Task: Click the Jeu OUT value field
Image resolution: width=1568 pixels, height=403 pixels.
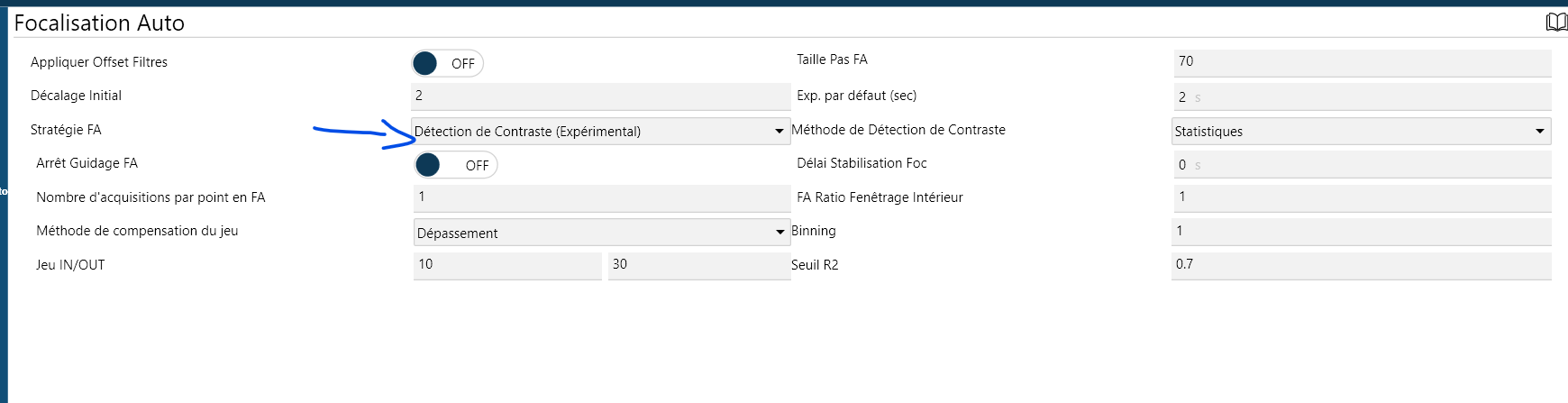Action: (698, 264)
